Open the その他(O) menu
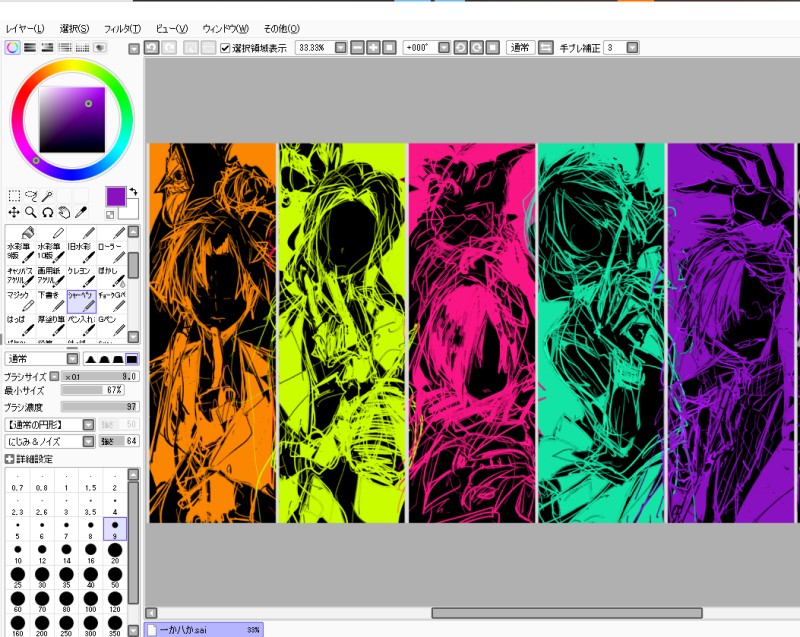This screenshot has width=800, height=637. 281,29
